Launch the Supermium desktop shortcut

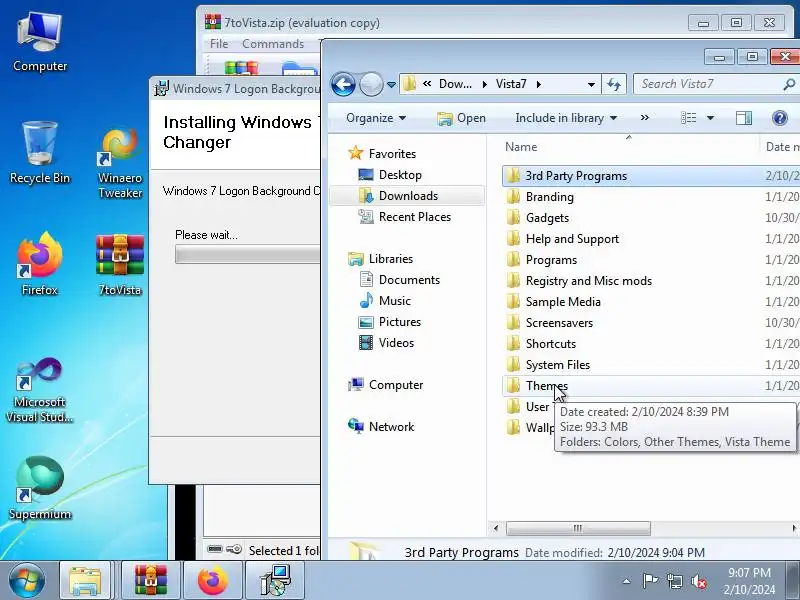click(x=40, y=488)
